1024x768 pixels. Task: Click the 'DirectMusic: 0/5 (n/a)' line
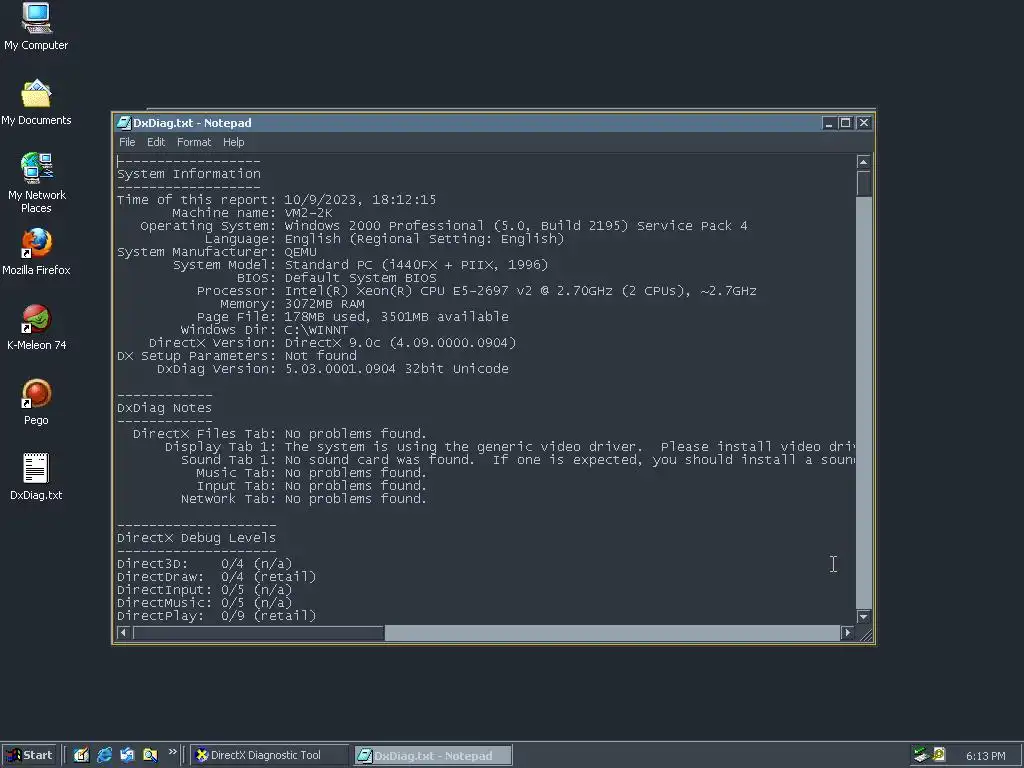(204, 603)
